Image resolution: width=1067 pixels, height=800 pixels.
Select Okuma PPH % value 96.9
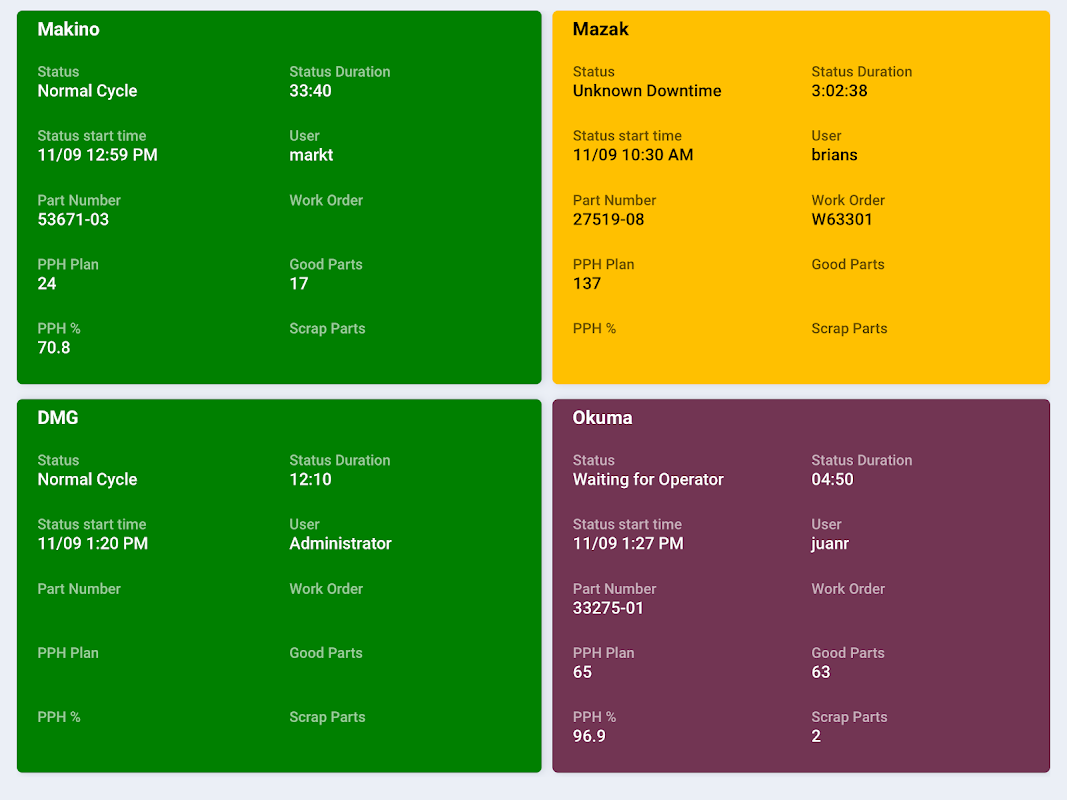point(589,736)
